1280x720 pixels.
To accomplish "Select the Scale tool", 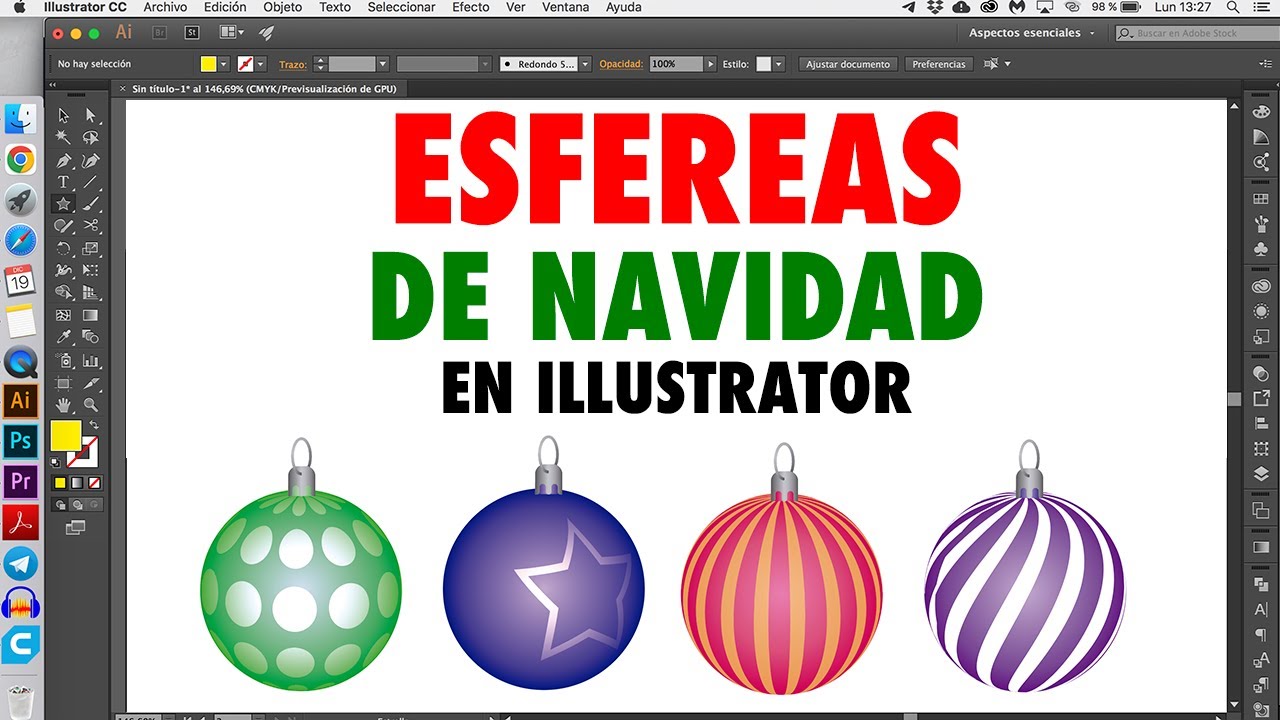I will [91, 249].
